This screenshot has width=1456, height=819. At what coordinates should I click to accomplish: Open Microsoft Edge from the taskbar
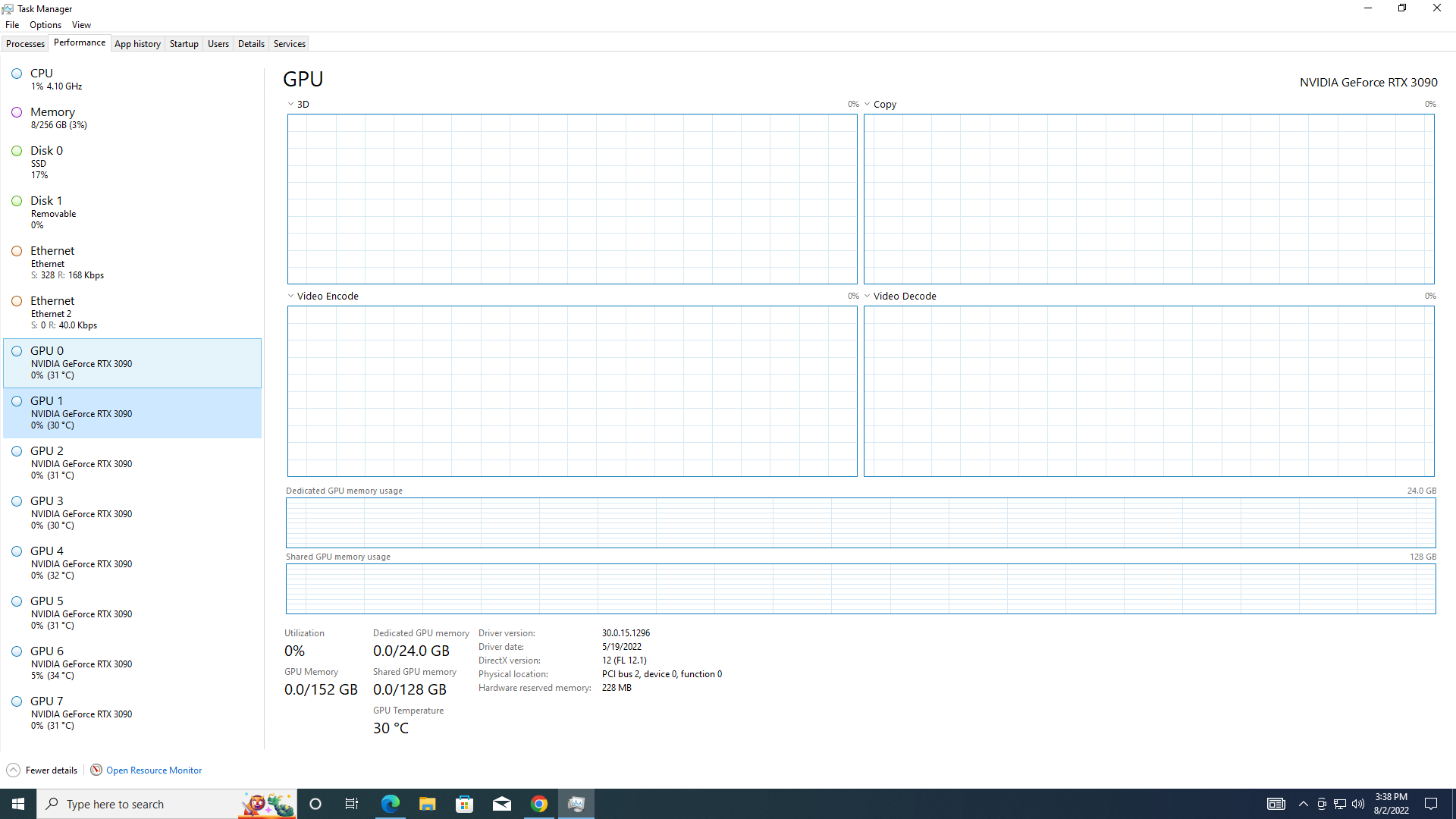click(x=391, y=804)
